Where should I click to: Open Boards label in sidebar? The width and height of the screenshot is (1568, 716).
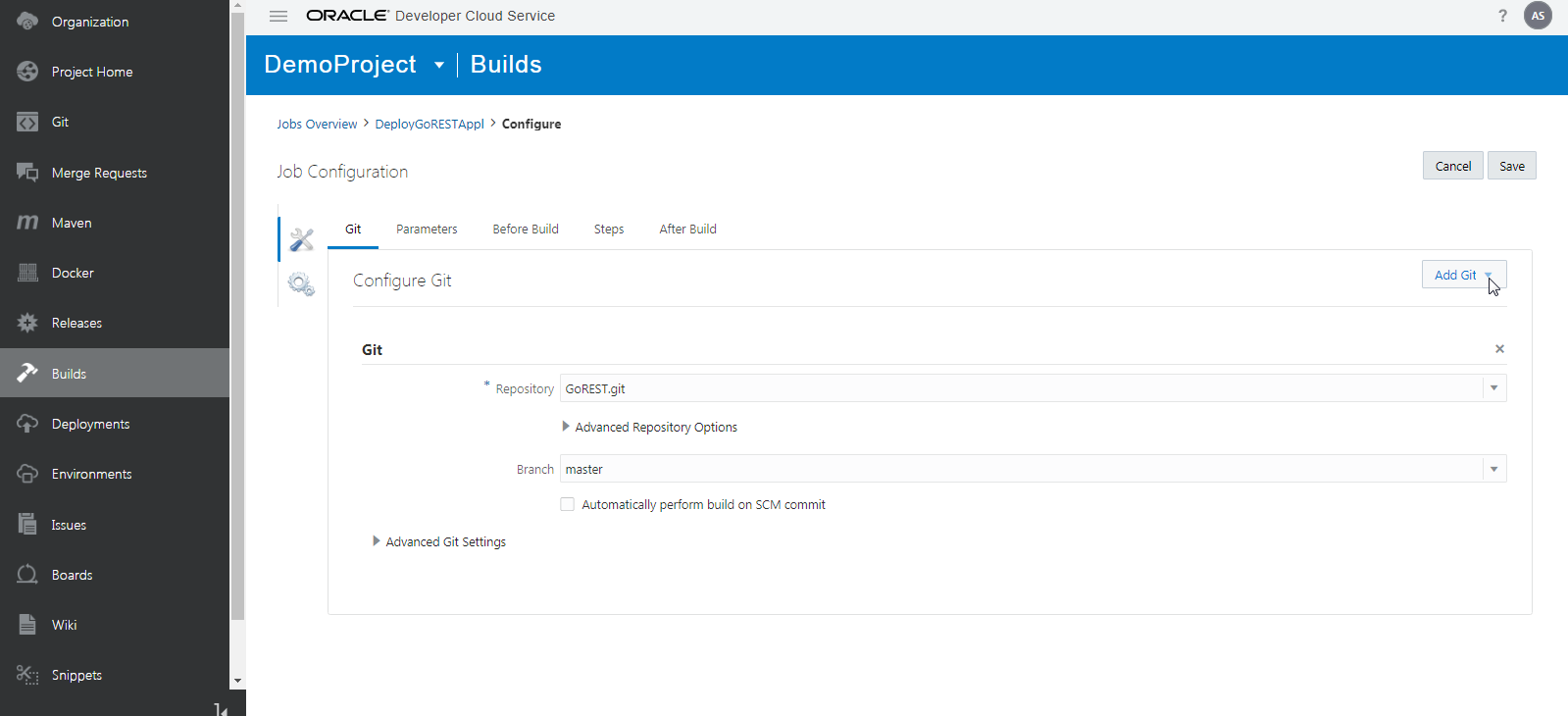pyautogui.click(x=72, y=575)
